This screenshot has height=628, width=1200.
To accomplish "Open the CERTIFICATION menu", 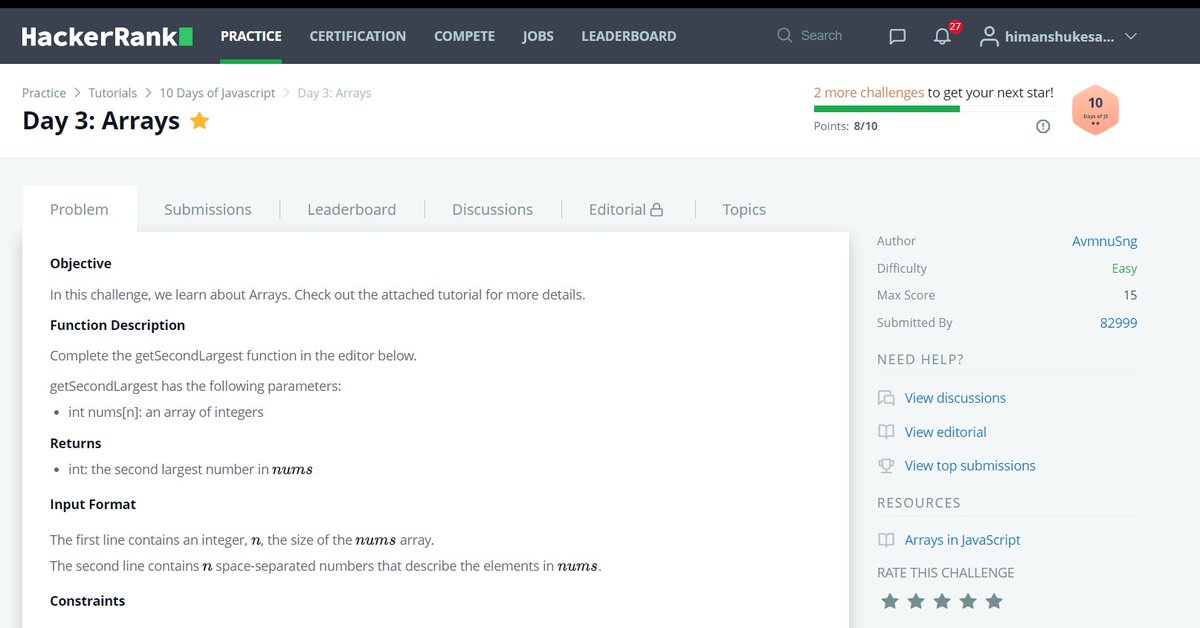I will tap(358, 36).
